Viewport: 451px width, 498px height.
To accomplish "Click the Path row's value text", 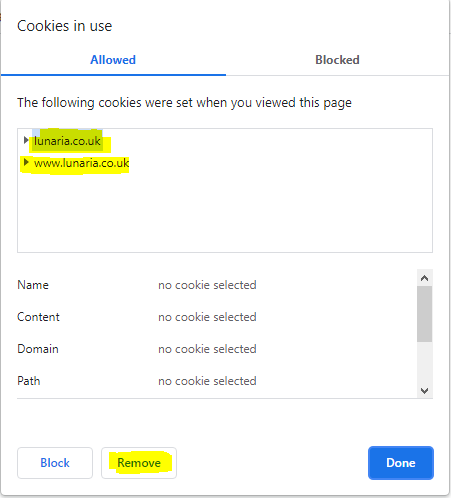I will click(207, 381).
